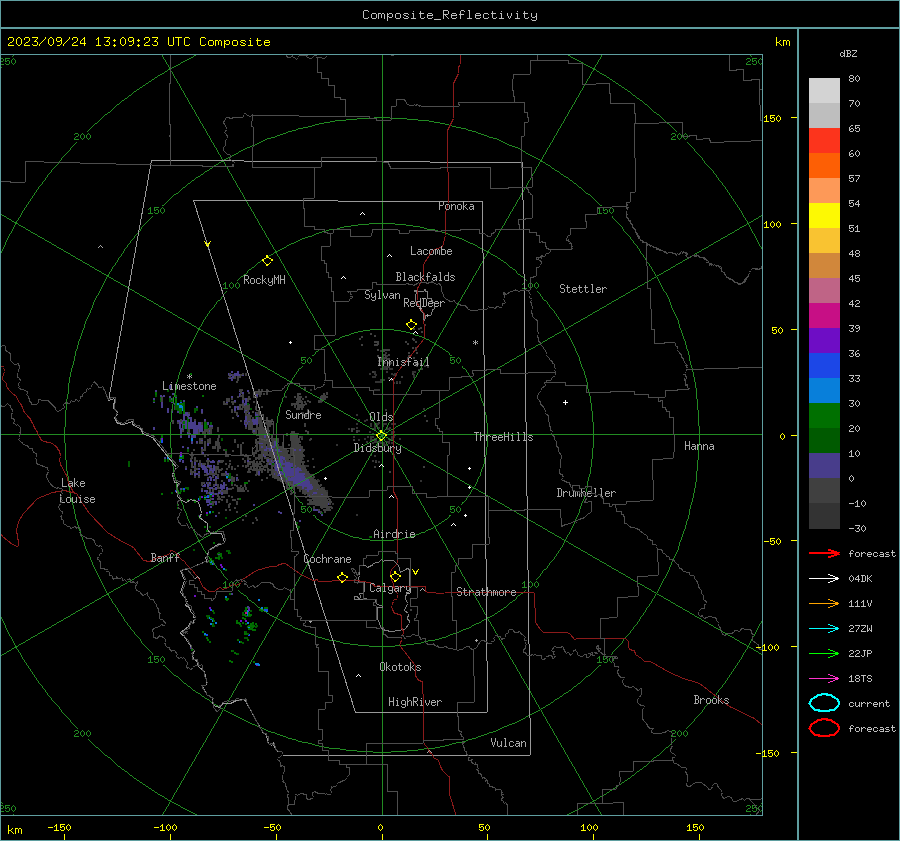
Task: Click the Limestone label
Action: pyautogui.click(x=189, y=386)
